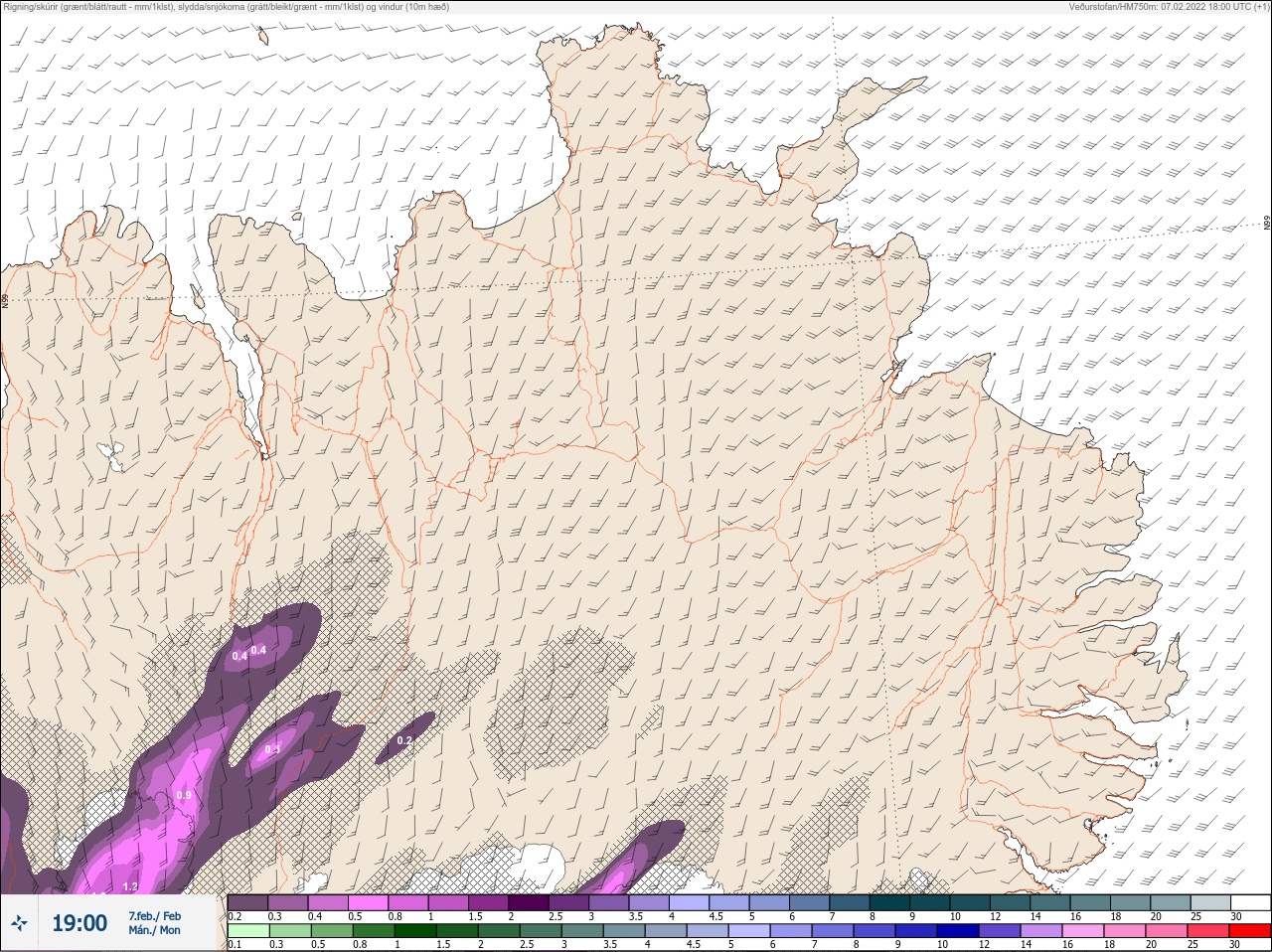The width and height of the screenshot is (1272, 952).
Task: Pick the deep blue 10 swatch, lower legend
Action: pyautogui.click(x=959, y=932)
